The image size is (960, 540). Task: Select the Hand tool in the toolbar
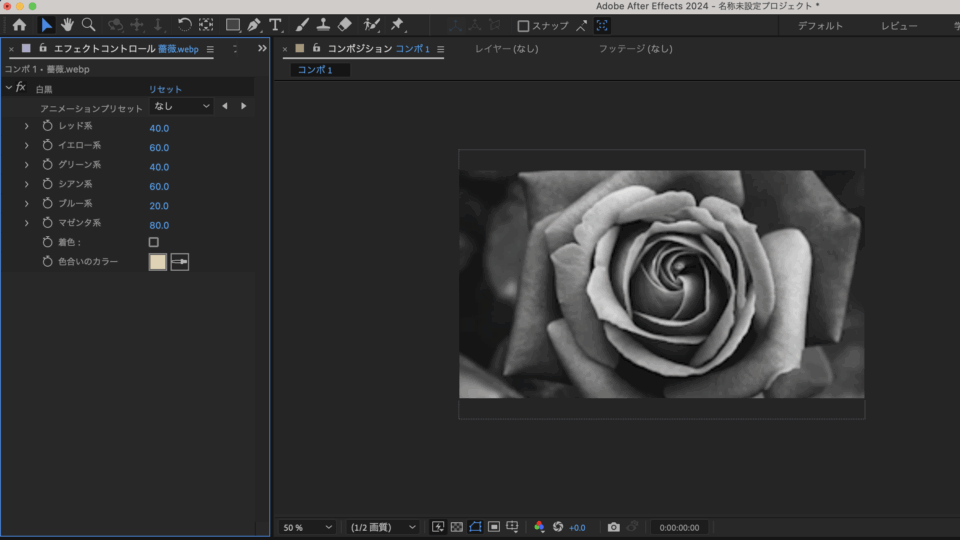click(68, 25)
